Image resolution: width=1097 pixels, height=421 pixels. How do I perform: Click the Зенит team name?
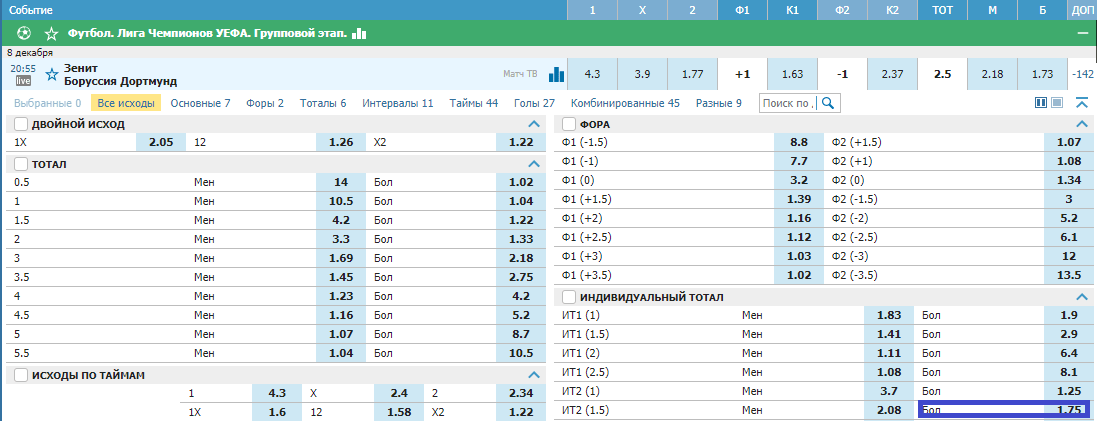(81, 68)
